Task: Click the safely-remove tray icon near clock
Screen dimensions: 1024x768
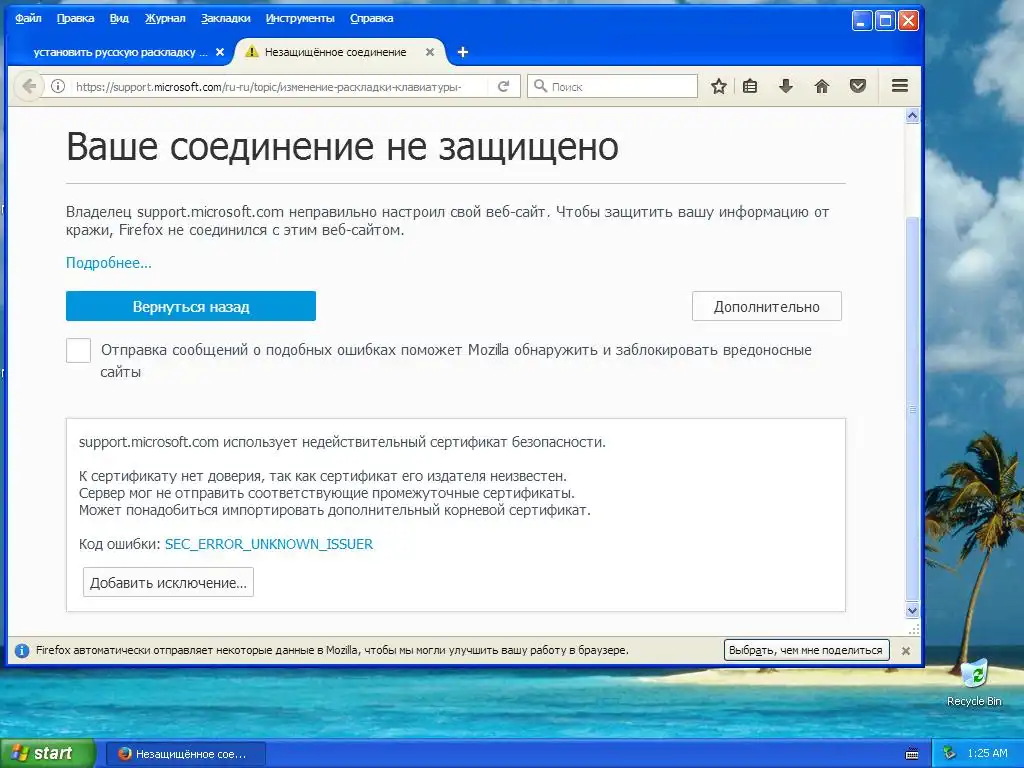Action: (950, 753)
